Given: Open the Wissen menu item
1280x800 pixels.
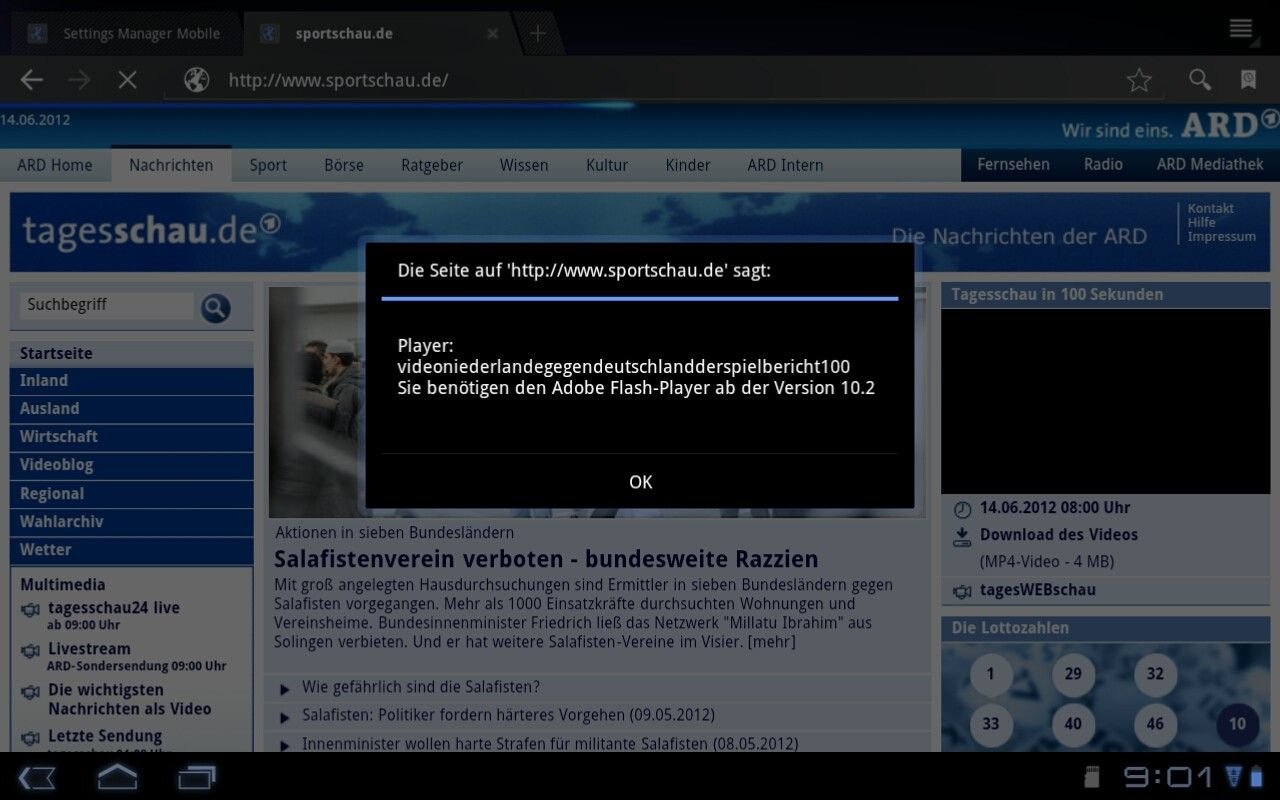Looking at the screenshot, I should pos(524,165).
